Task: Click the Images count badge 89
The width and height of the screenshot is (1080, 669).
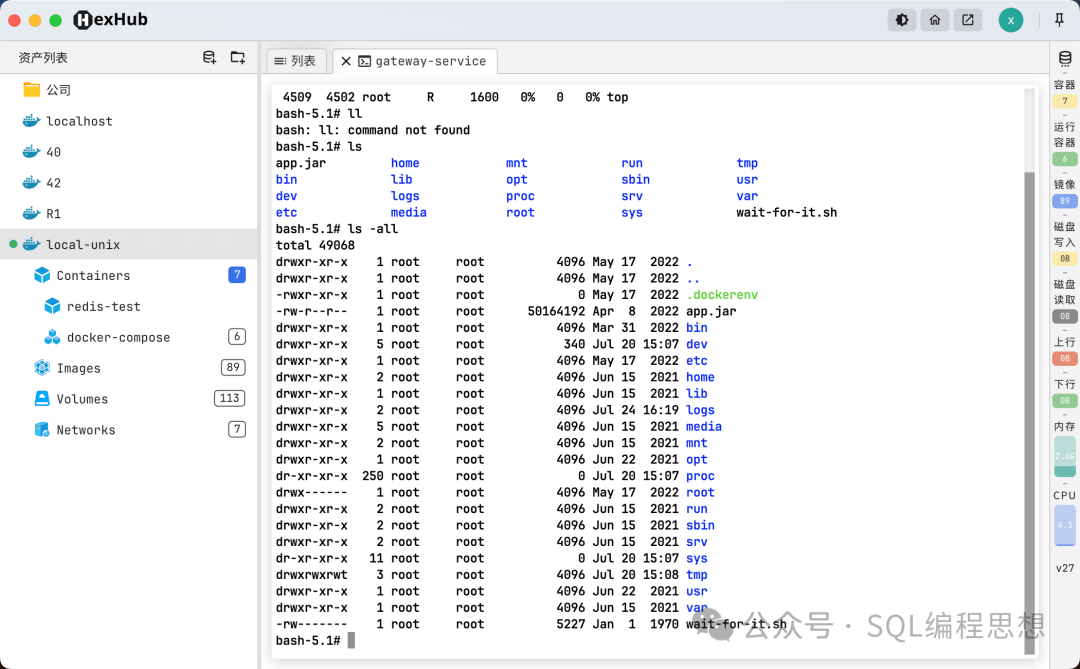Action: (233, 367)
